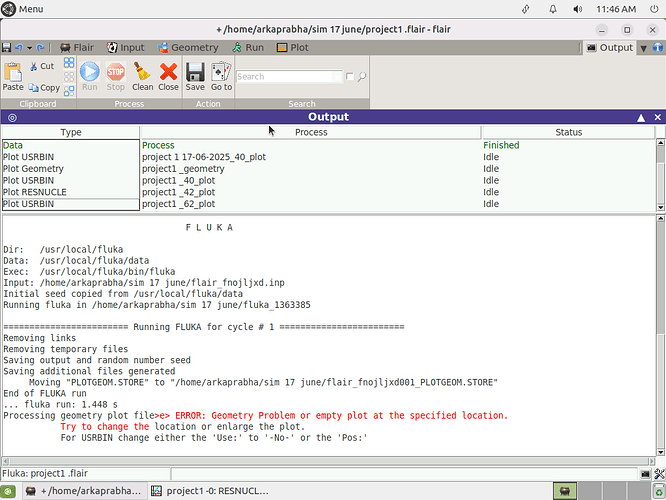
Task: Click the Paste clipboard icon
Action: (x=13, y=76)
